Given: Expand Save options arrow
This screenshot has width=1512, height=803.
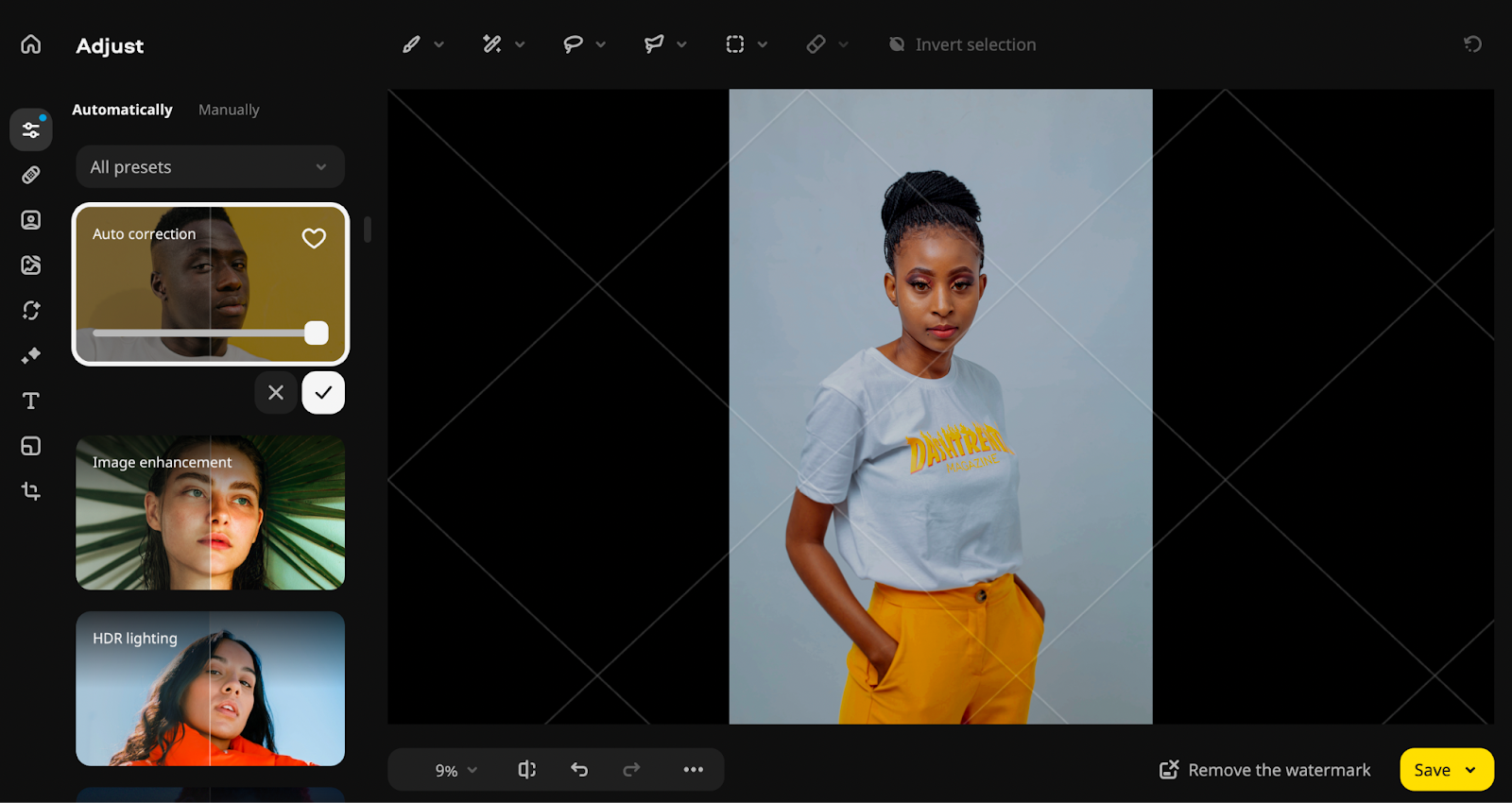Looking at the screenshot, I should coord(1470,770).
